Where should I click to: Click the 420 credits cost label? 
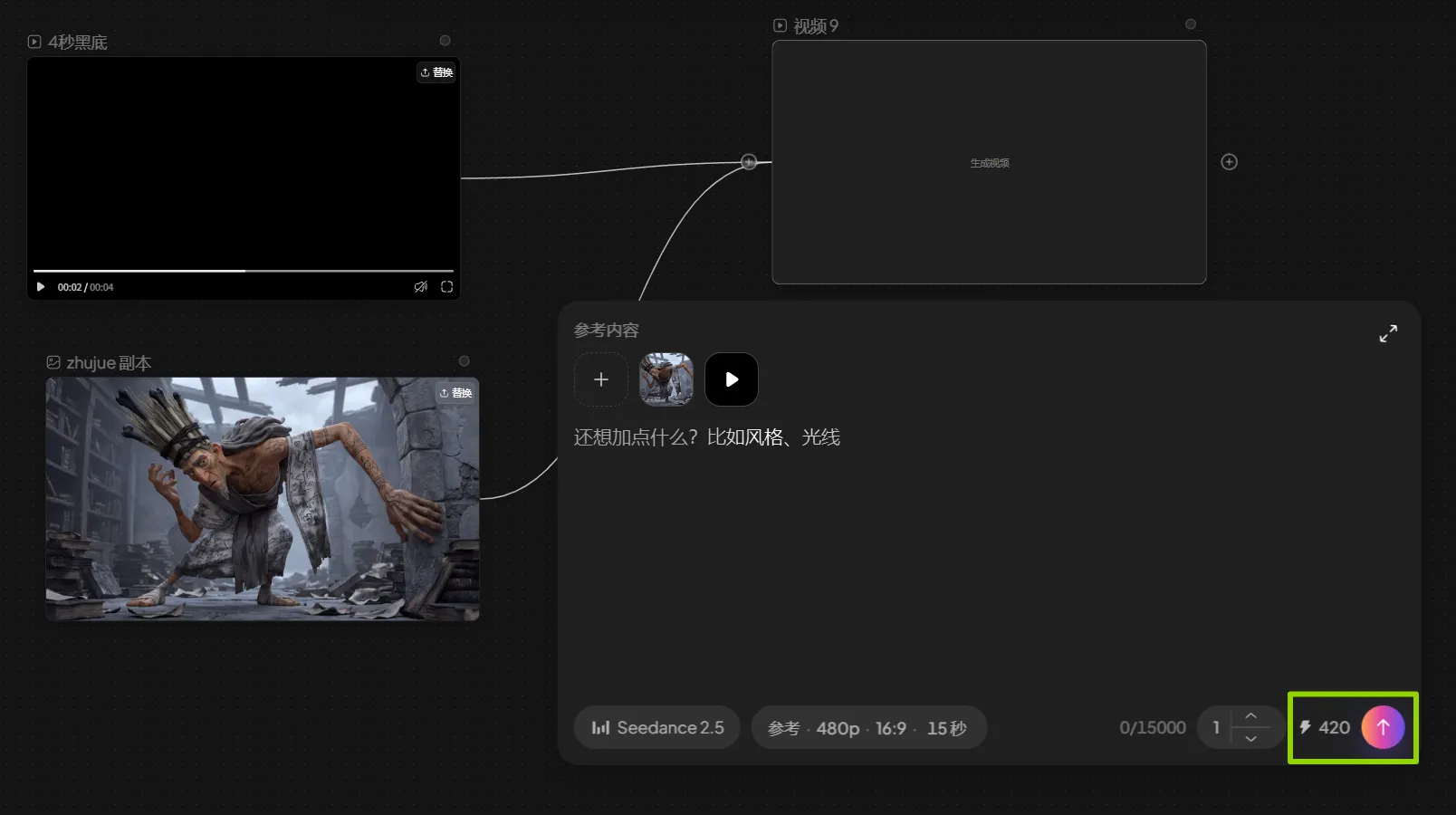1325,727
